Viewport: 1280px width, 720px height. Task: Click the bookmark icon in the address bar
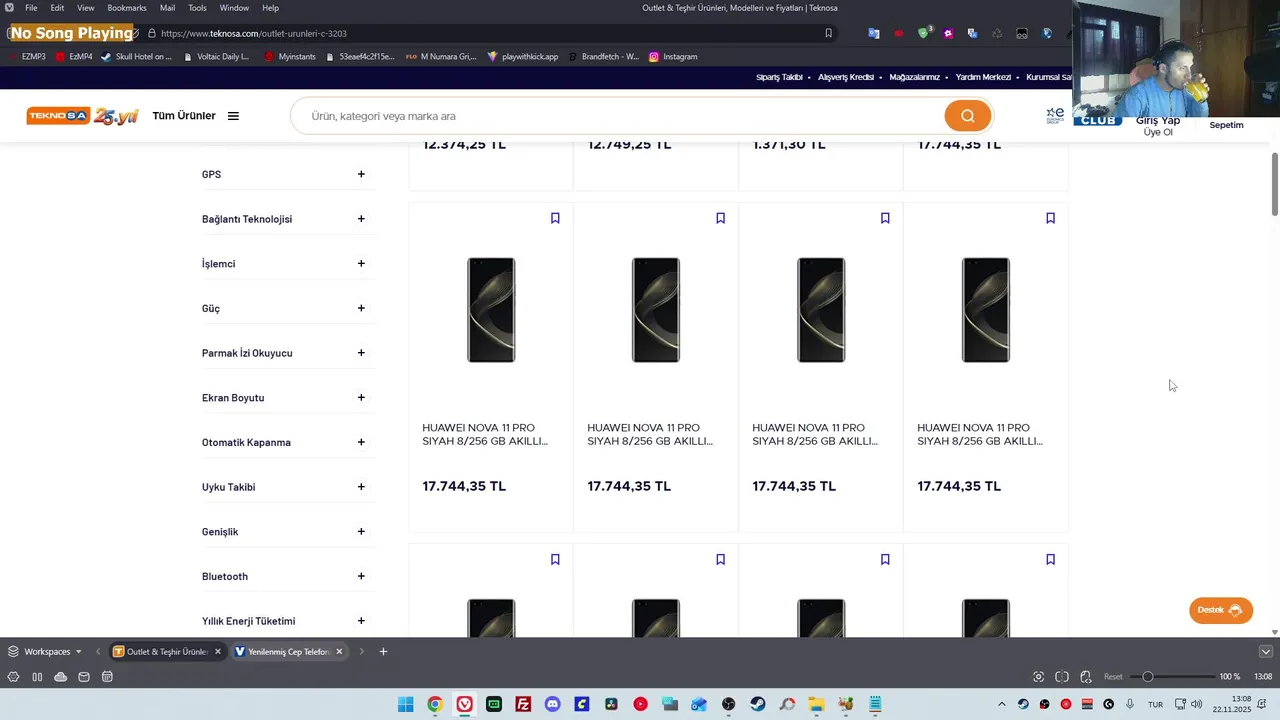pos(828,33)
